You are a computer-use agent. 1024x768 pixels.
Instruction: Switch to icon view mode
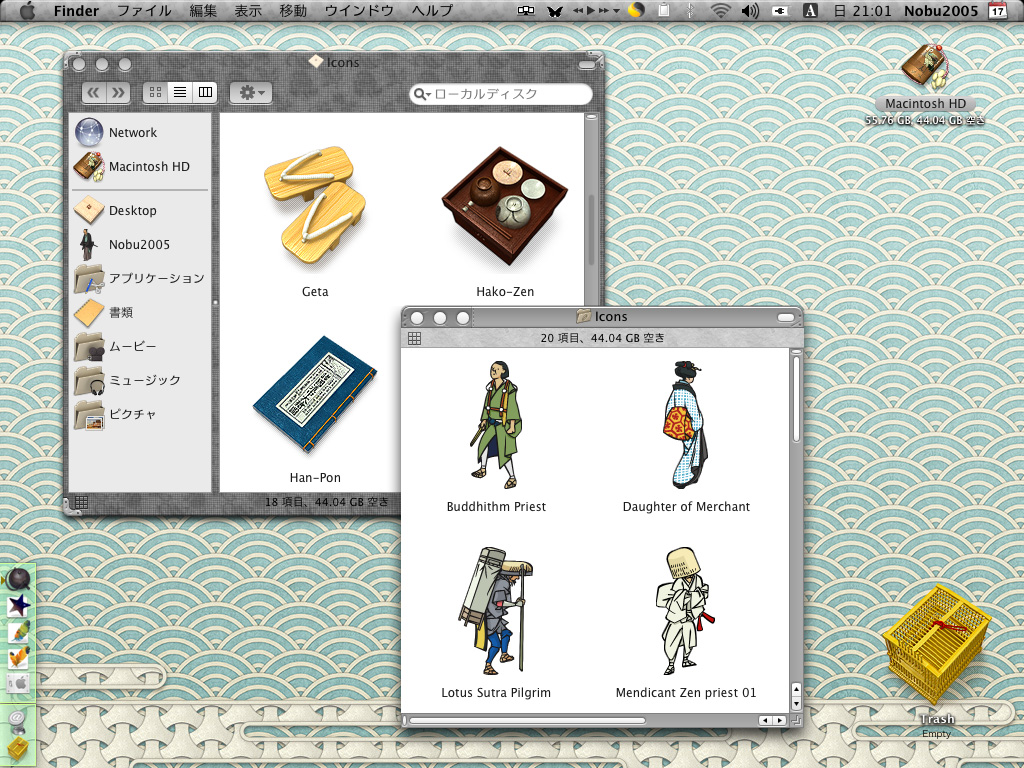tap(155, 93)
